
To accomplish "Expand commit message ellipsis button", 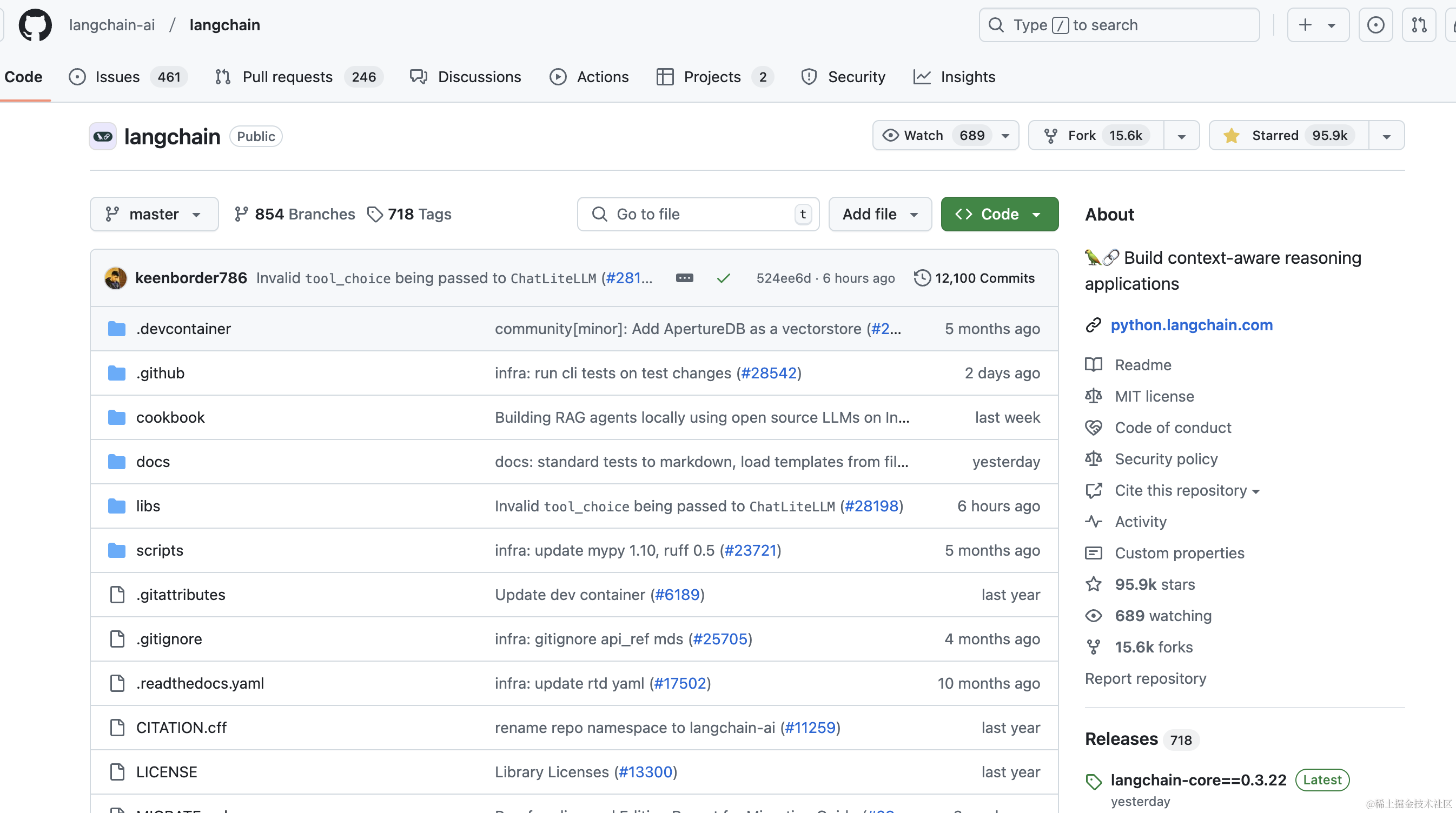I will pyautogui.click(x=684, y=278).
